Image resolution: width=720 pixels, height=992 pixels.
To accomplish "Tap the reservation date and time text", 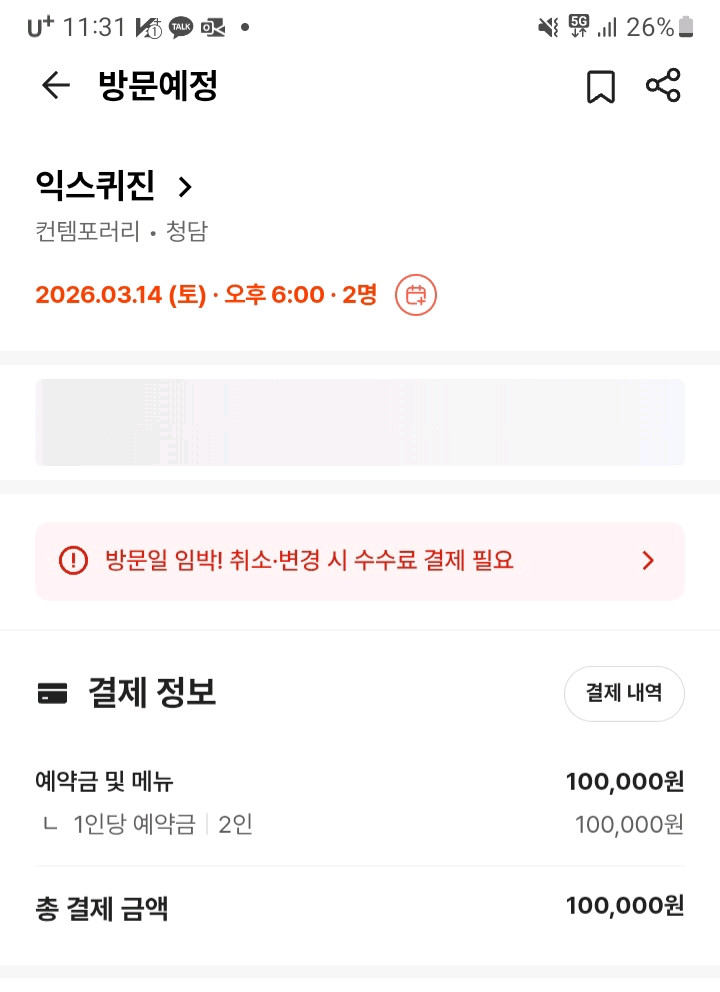I will [x=206, y=295].
